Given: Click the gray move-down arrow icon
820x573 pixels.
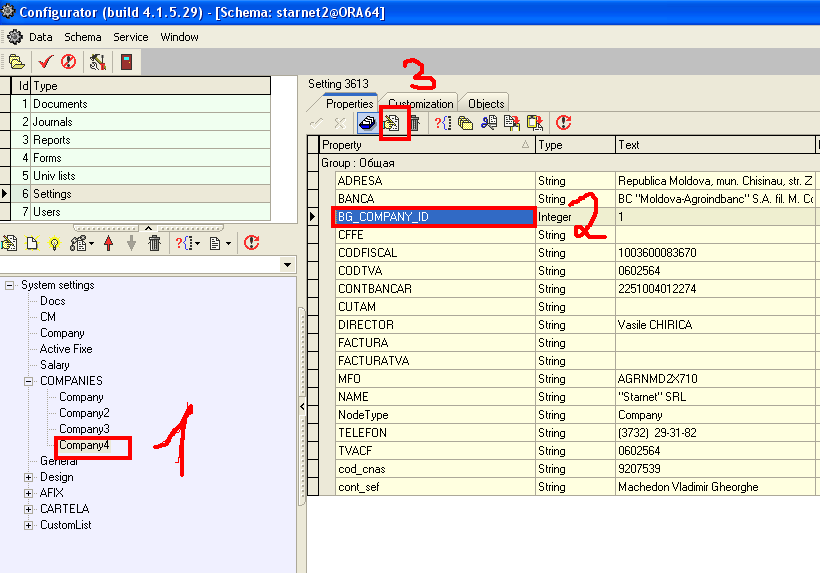Looking at the screenshot, I should pyautogui.click(x=131, y=243).
